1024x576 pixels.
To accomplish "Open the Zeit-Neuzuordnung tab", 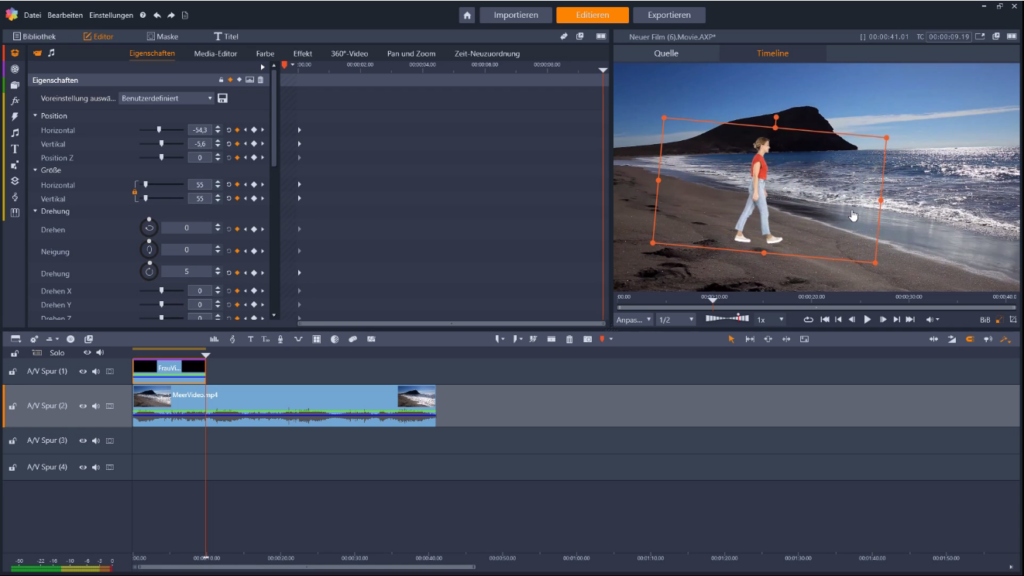I will tap(487, 54).
